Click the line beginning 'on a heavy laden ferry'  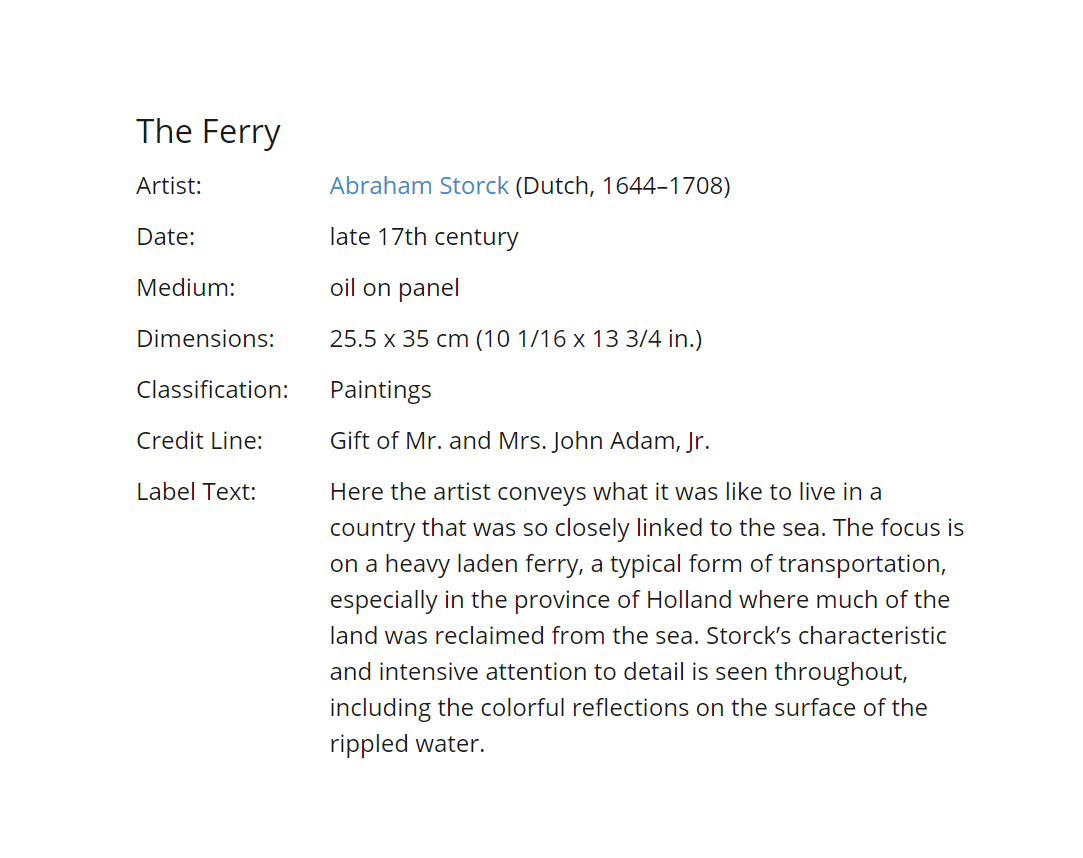[638, 564]
